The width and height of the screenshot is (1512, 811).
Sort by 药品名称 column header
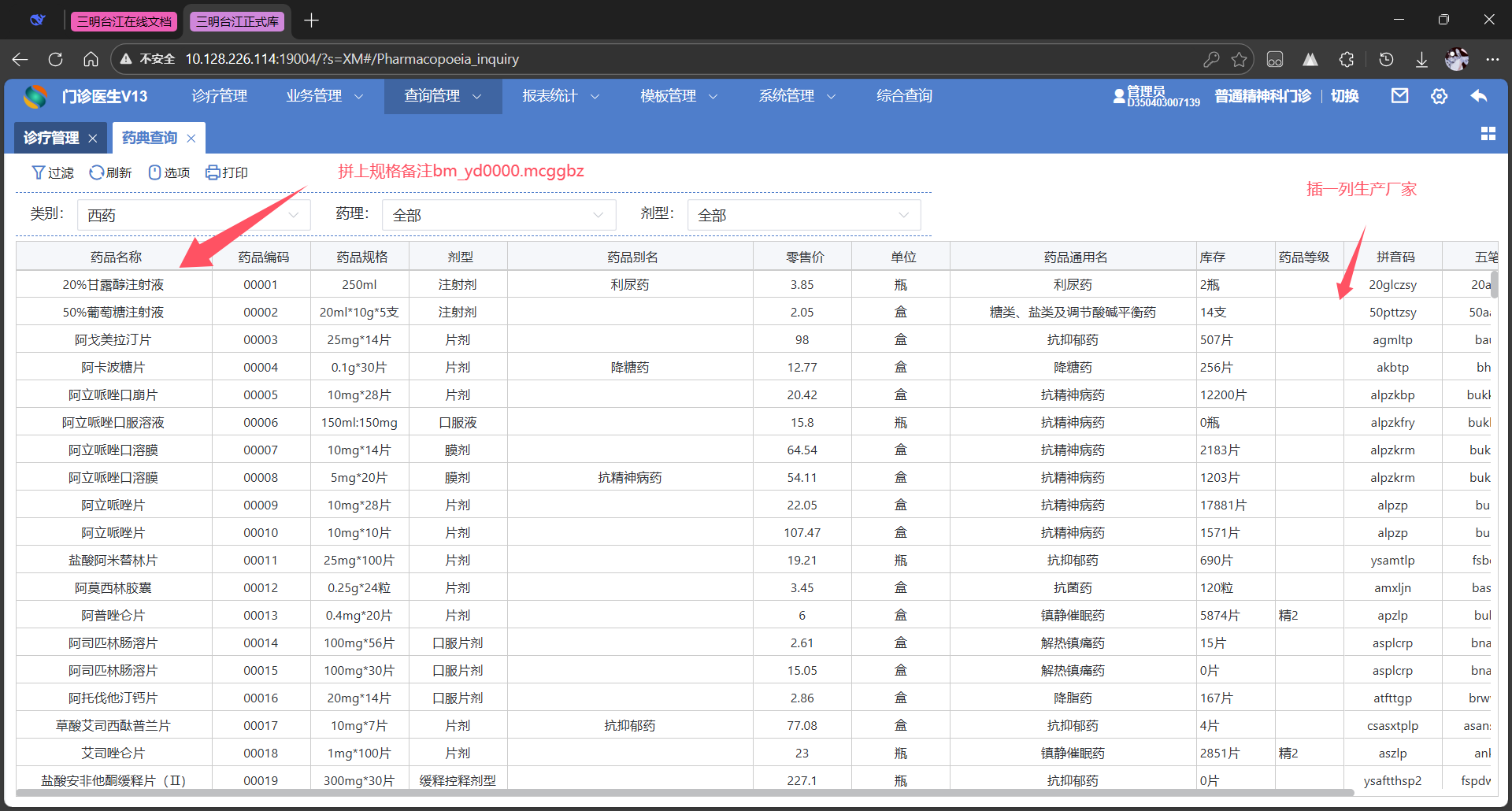click(x=115, y=257)
